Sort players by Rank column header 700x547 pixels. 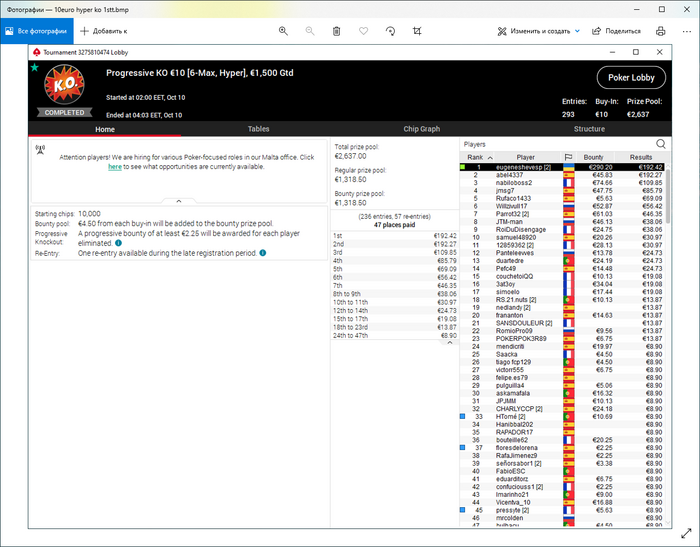pos(477,157)
